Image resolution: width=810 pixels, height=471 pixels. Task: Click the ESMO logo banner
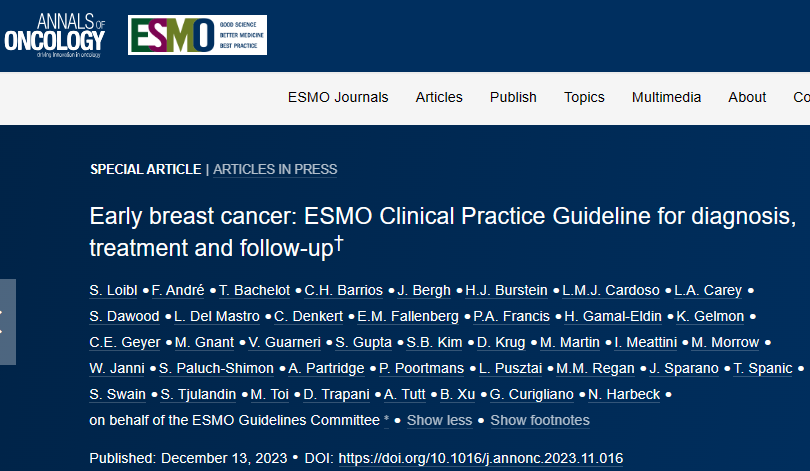pos(197,35)
